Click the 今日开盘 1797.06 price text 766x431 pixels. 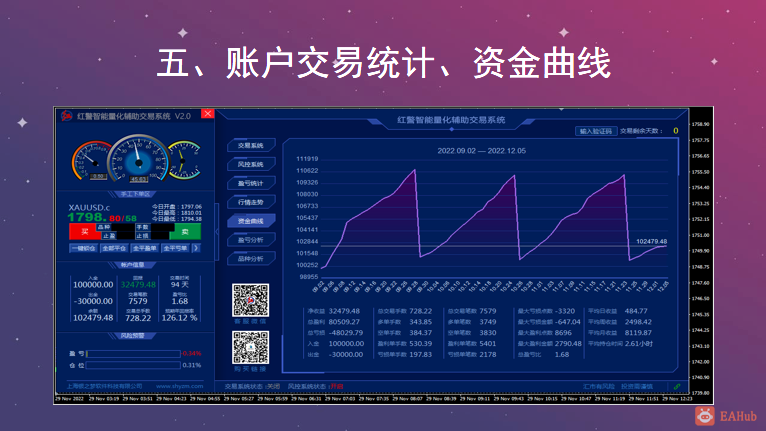(x=176, y=207)
